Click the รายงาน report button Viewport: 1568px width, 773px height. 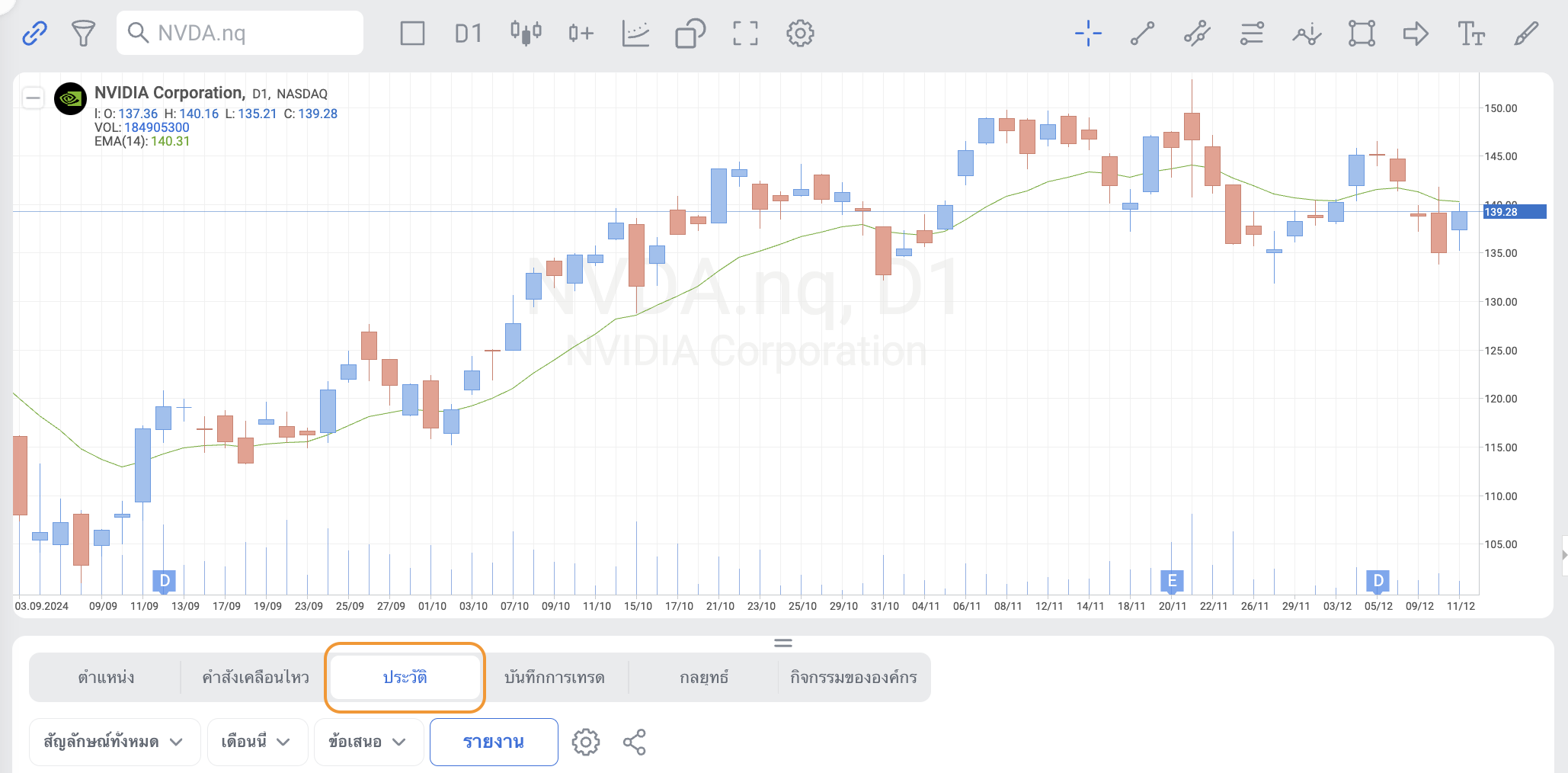[494, 742]
